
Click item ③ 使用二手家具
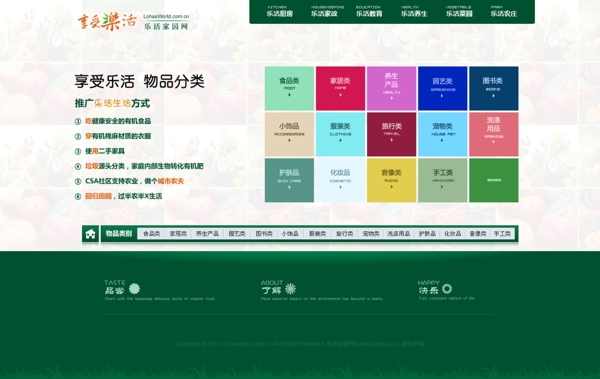[x=99, y=151]
